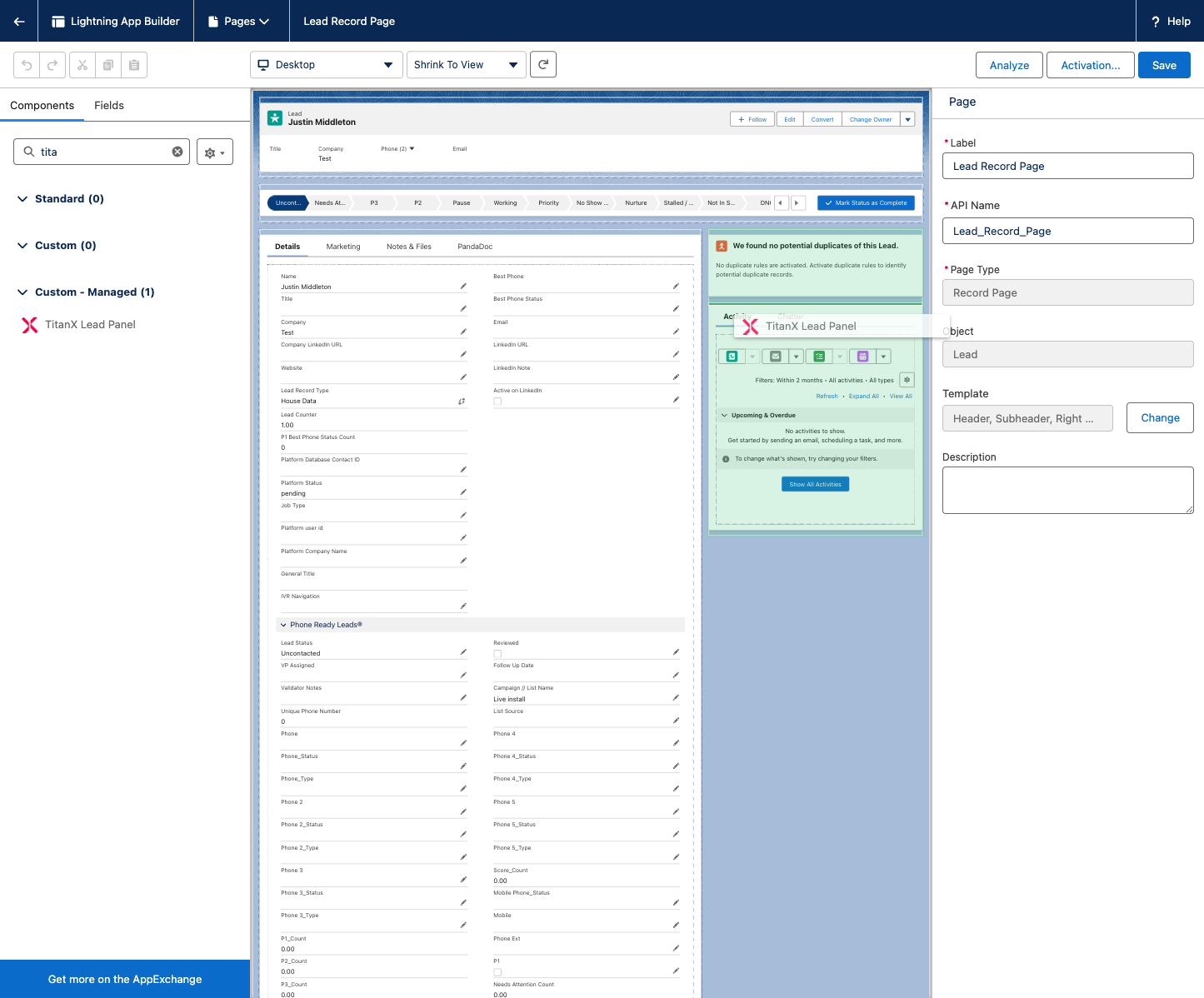Open the Shrink To View dropdown
The height and width of the screenshot is (998, 1204).
(x=467, y=64)
